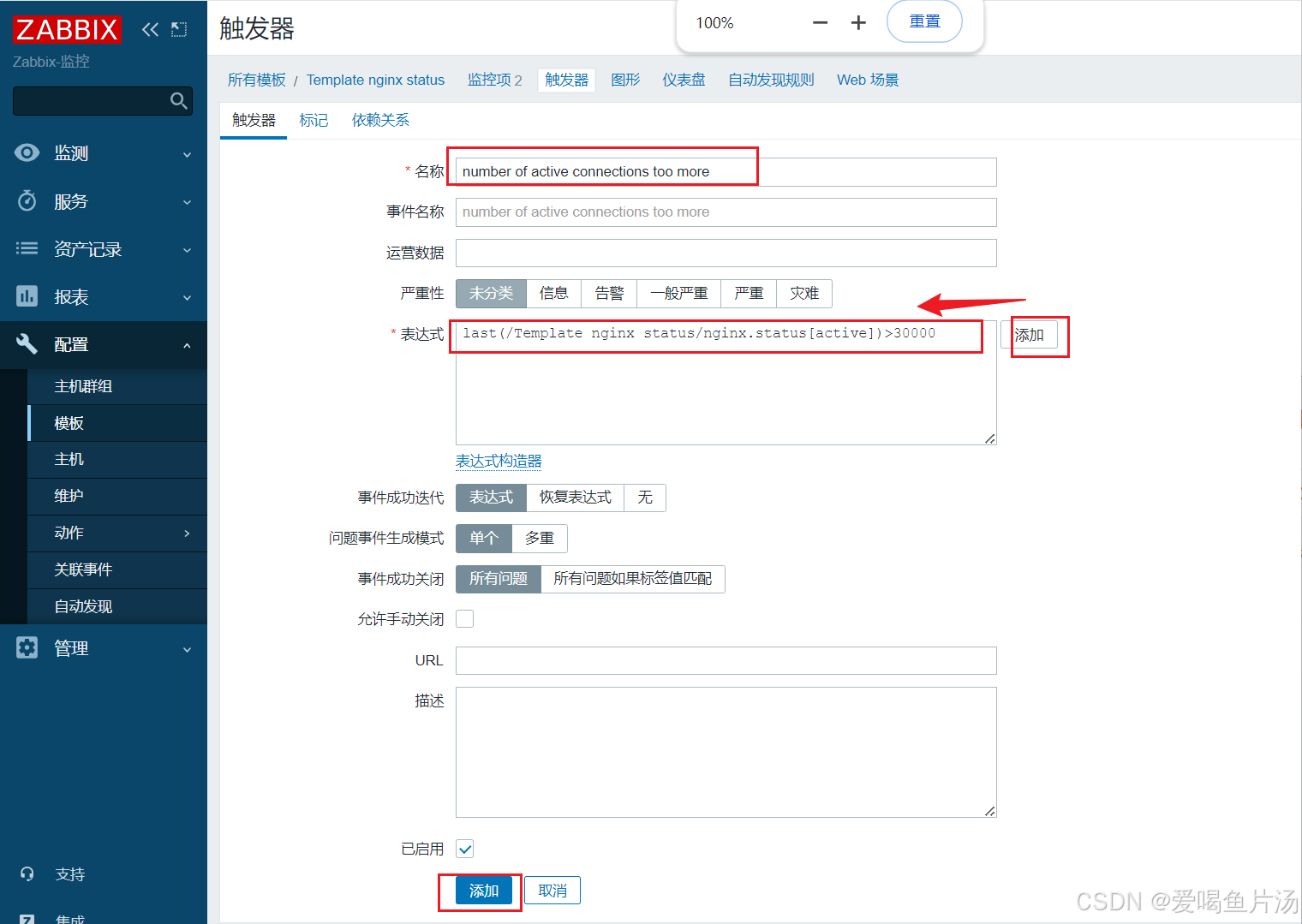
Task: Expand the 动作 submenu arrow
Action: [187, 534]
